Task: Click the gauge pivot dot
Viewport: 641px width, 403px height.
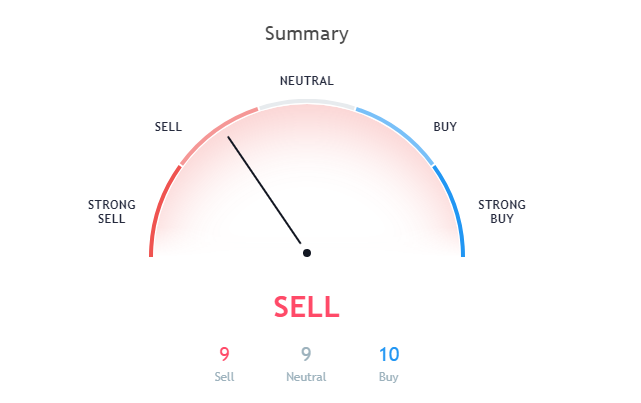Action: (x=307, y=253)
